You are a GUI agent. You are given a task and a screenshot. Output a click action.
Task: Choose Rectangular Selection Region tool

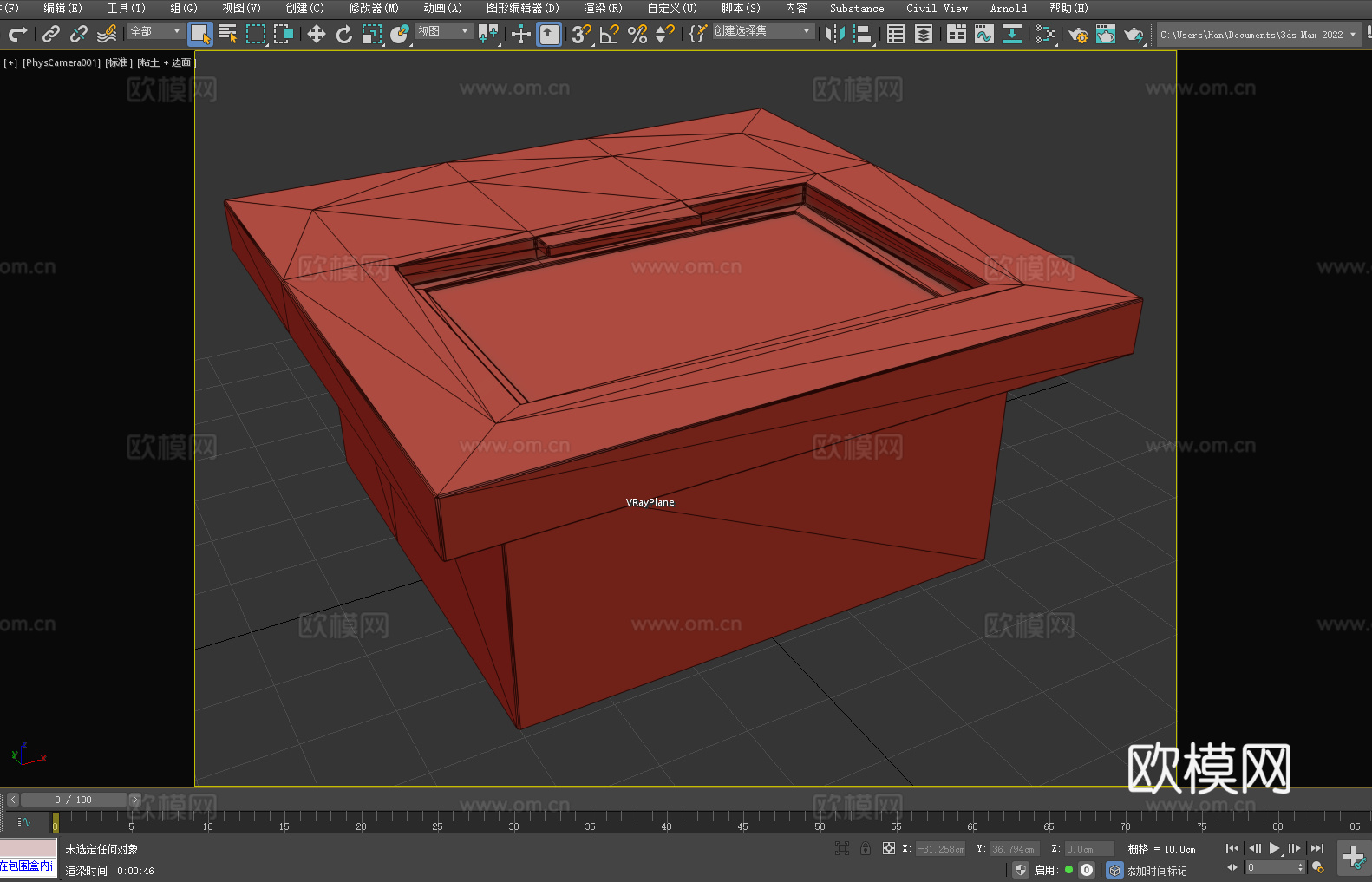coord(256,34)
